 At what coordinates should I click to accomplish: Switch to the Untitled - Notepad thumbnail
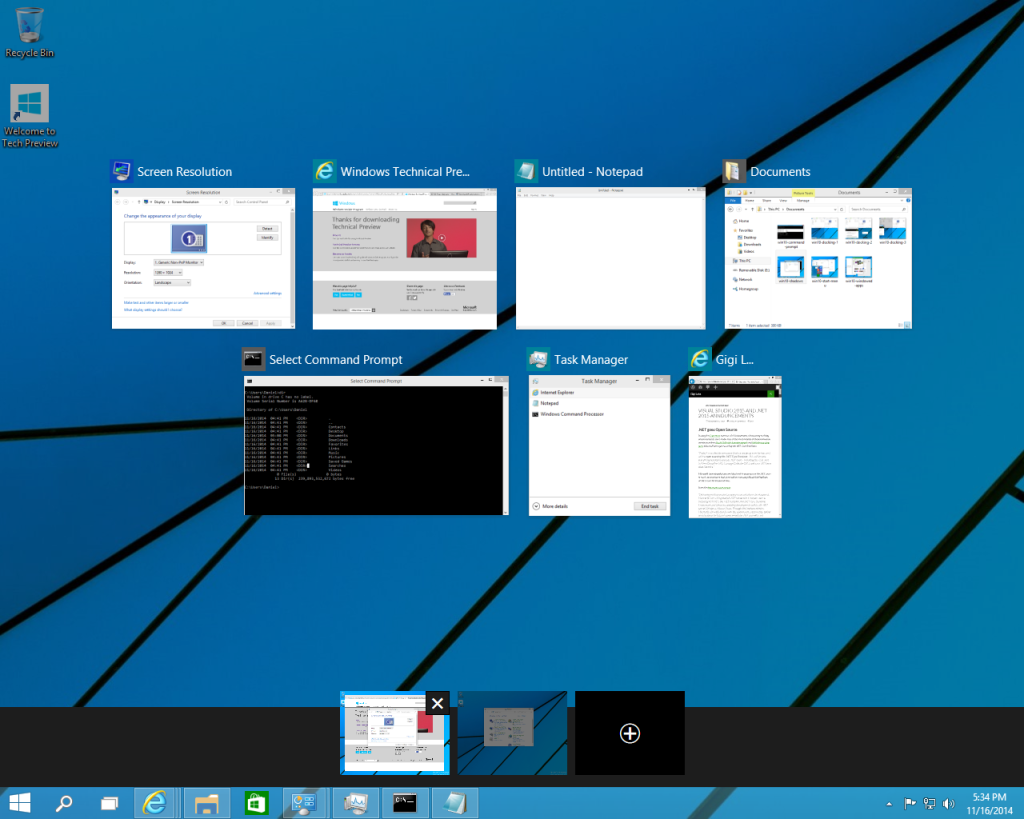click(611, 259)
